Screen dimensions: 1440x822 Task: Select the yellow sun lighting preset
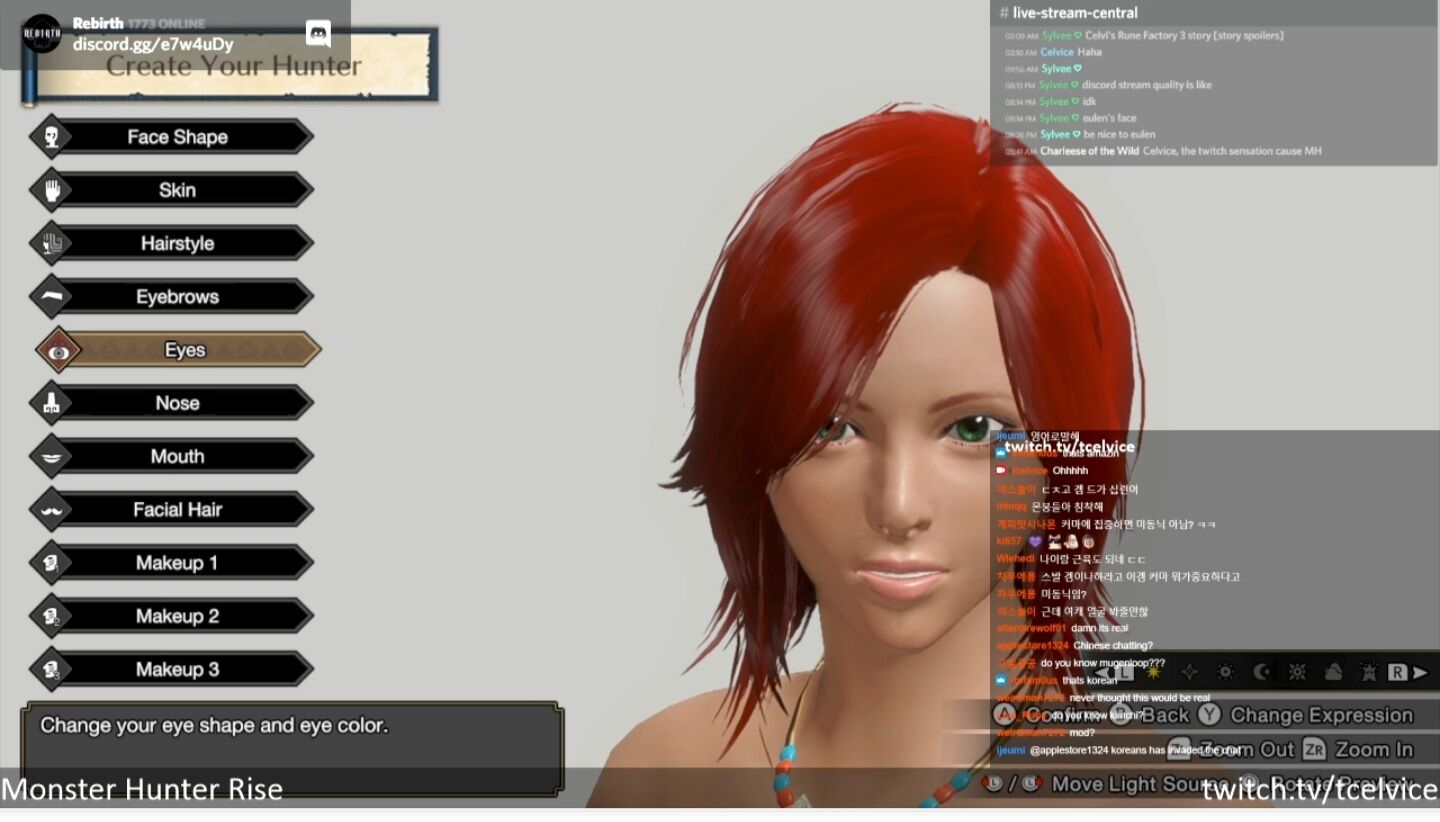[x=1153, y=672]
